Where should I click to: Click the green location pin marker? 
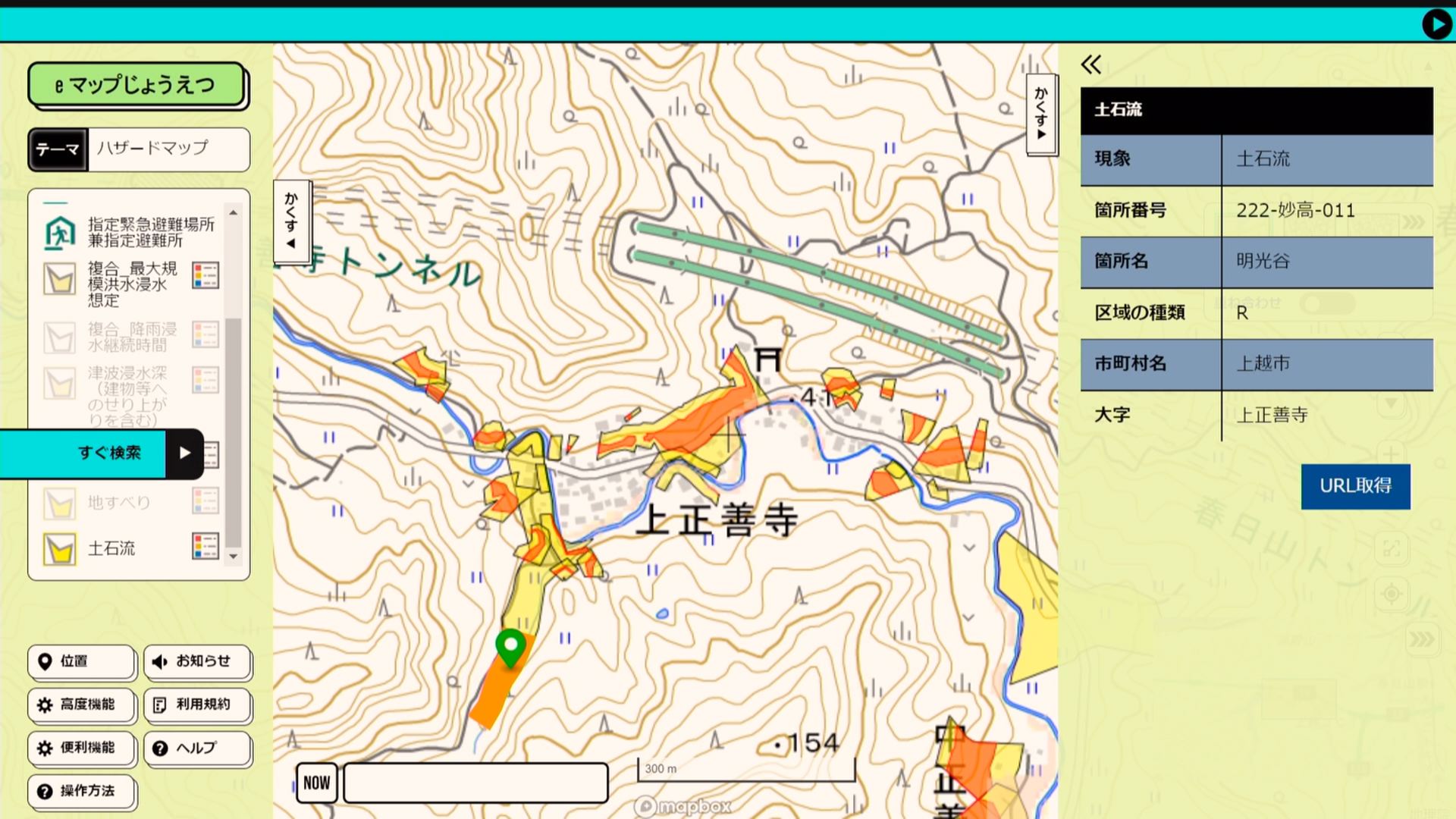point(510,648)
